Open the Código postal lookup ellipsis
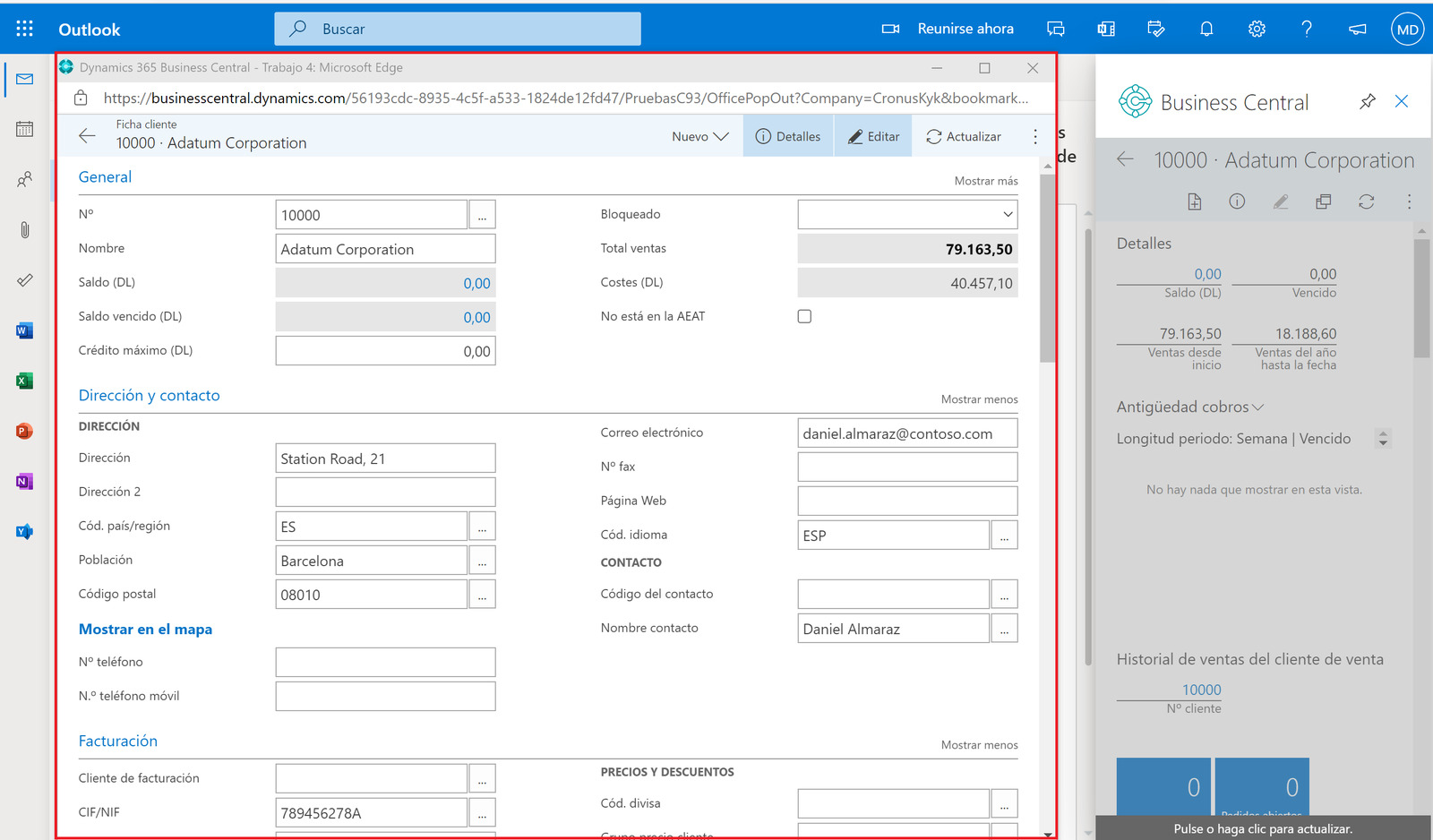Image resolution: width=1433 pixels, height=840 pixels. click(x=482, y=595)
